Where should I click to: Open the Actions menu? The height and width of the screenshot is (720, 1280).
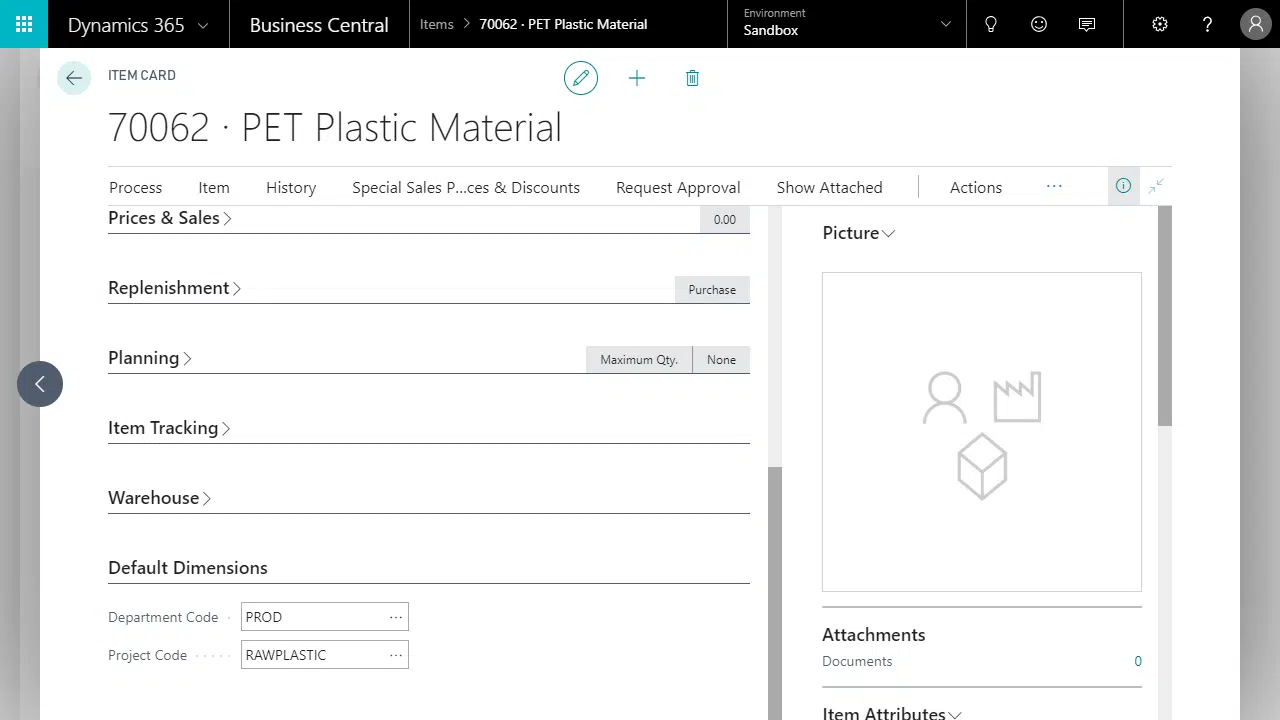tap(975, 187)
